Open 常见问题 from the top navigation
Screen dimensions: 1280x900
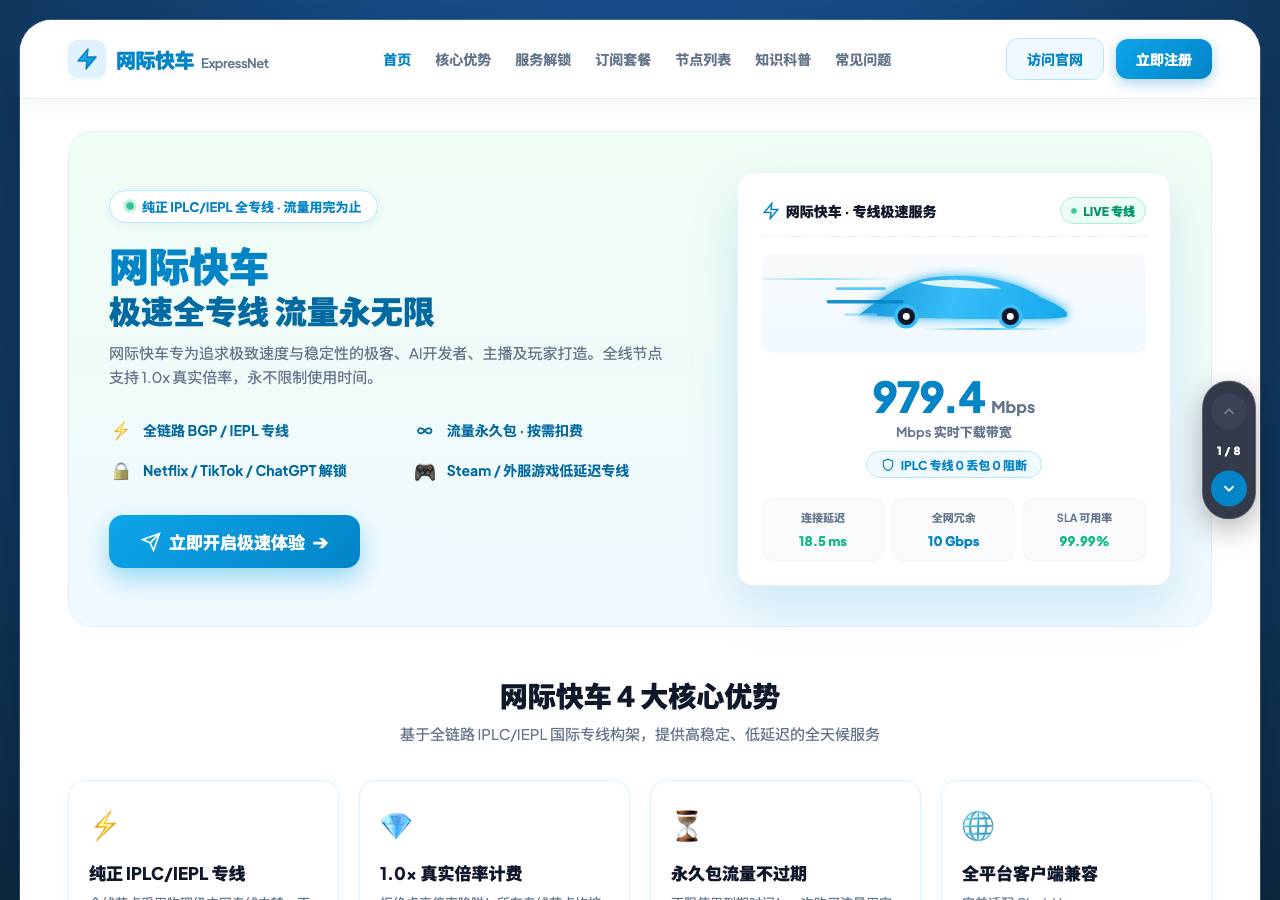click(863, 60)
